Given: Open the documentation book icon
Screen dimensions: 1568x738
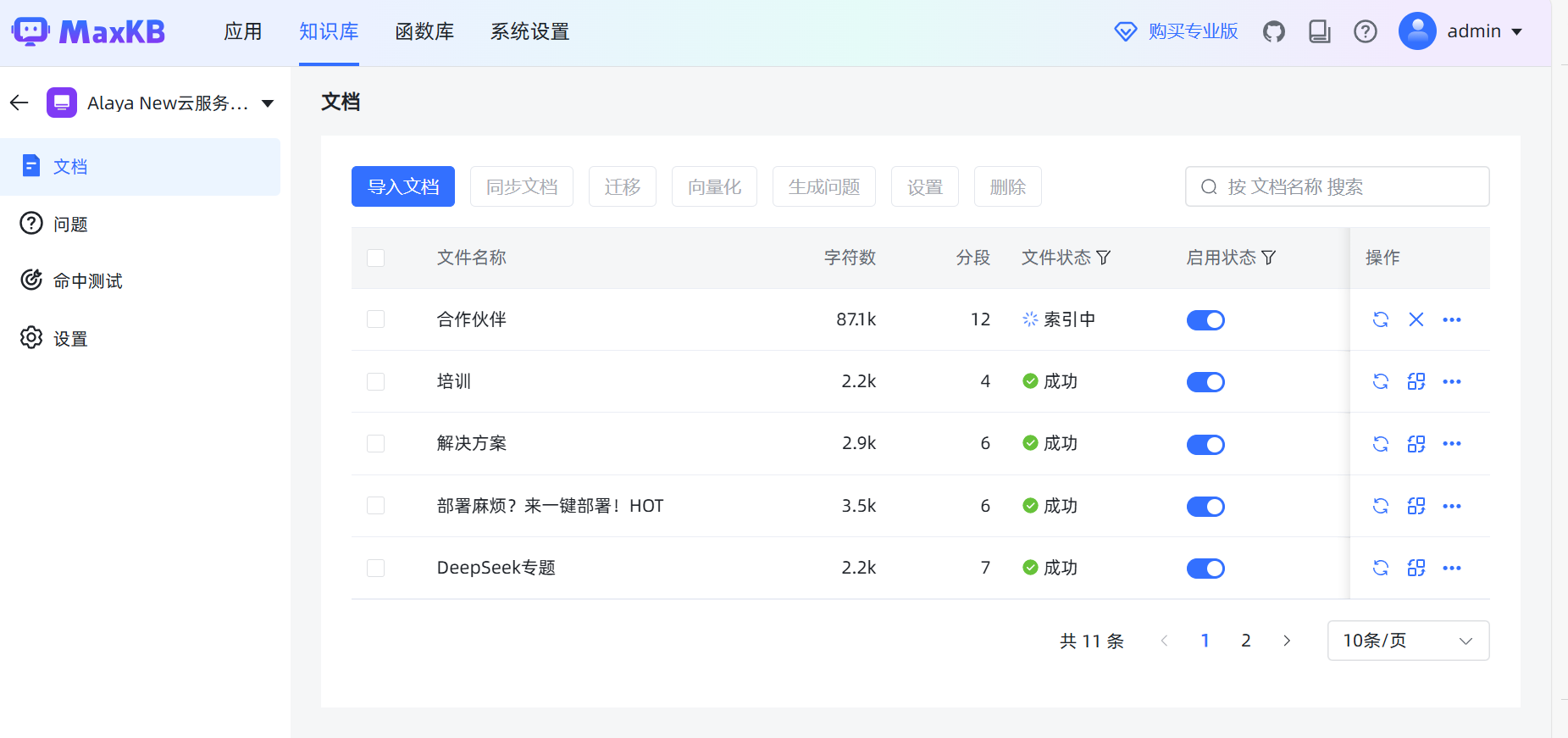Looking at the screenshot, I should (1319, 32).
